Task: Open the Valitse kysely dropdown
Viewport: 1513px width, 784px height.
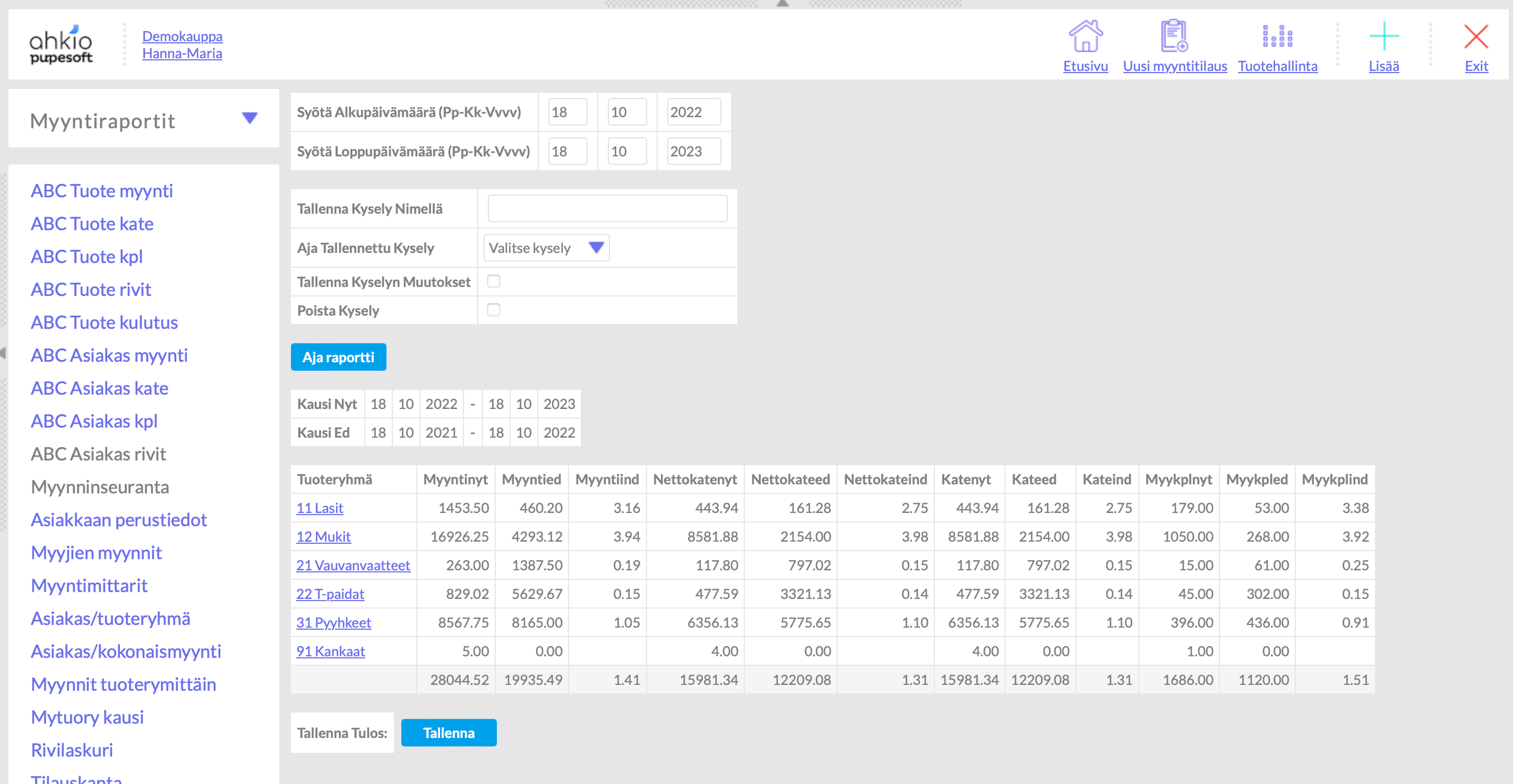Action: click(546, 248)
